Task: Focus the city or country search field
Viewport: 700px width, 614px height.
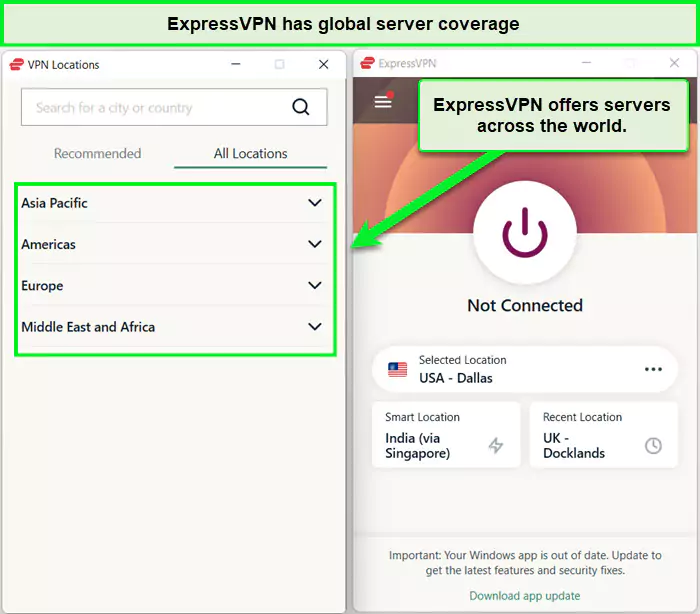Action: [174, 107]
